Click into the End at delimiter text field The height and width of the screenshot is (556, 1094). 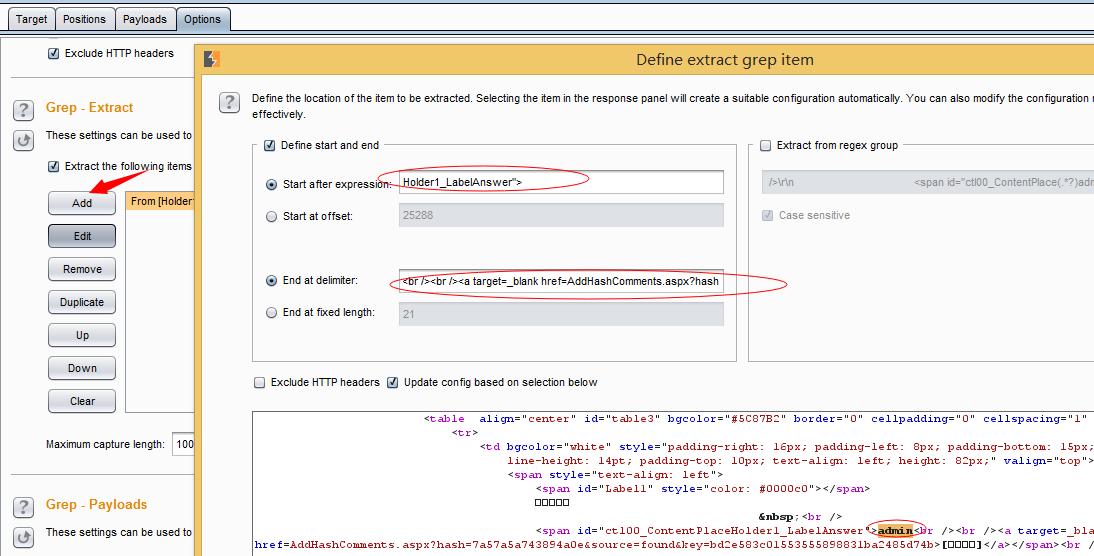560,281
